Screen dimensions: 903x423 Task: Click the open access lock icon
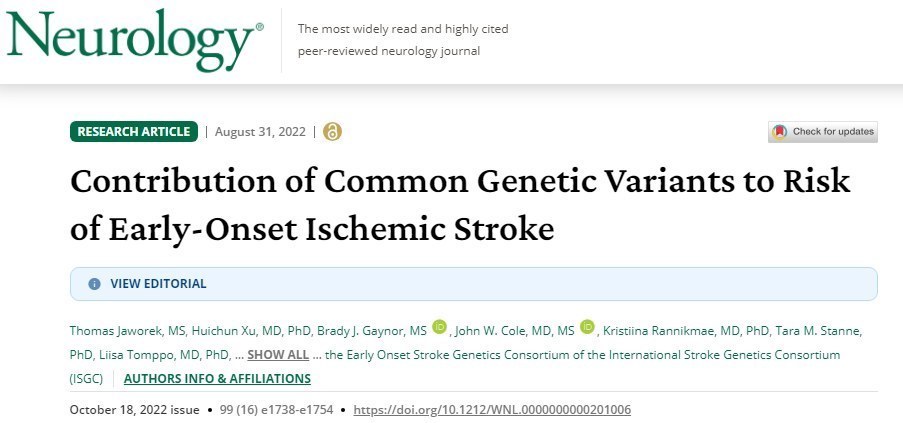(333, 132)
